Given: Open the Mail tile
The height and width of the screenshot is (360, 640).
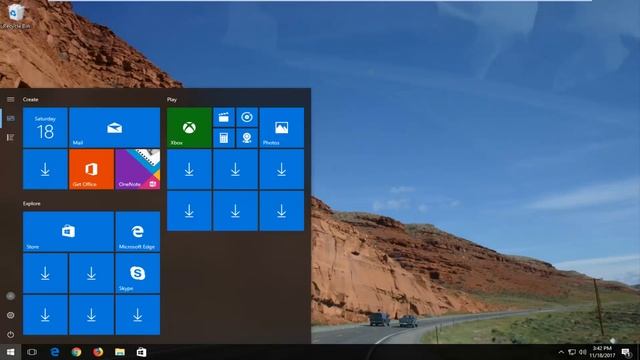Looking at the screenshot, I should coord(114,127).
